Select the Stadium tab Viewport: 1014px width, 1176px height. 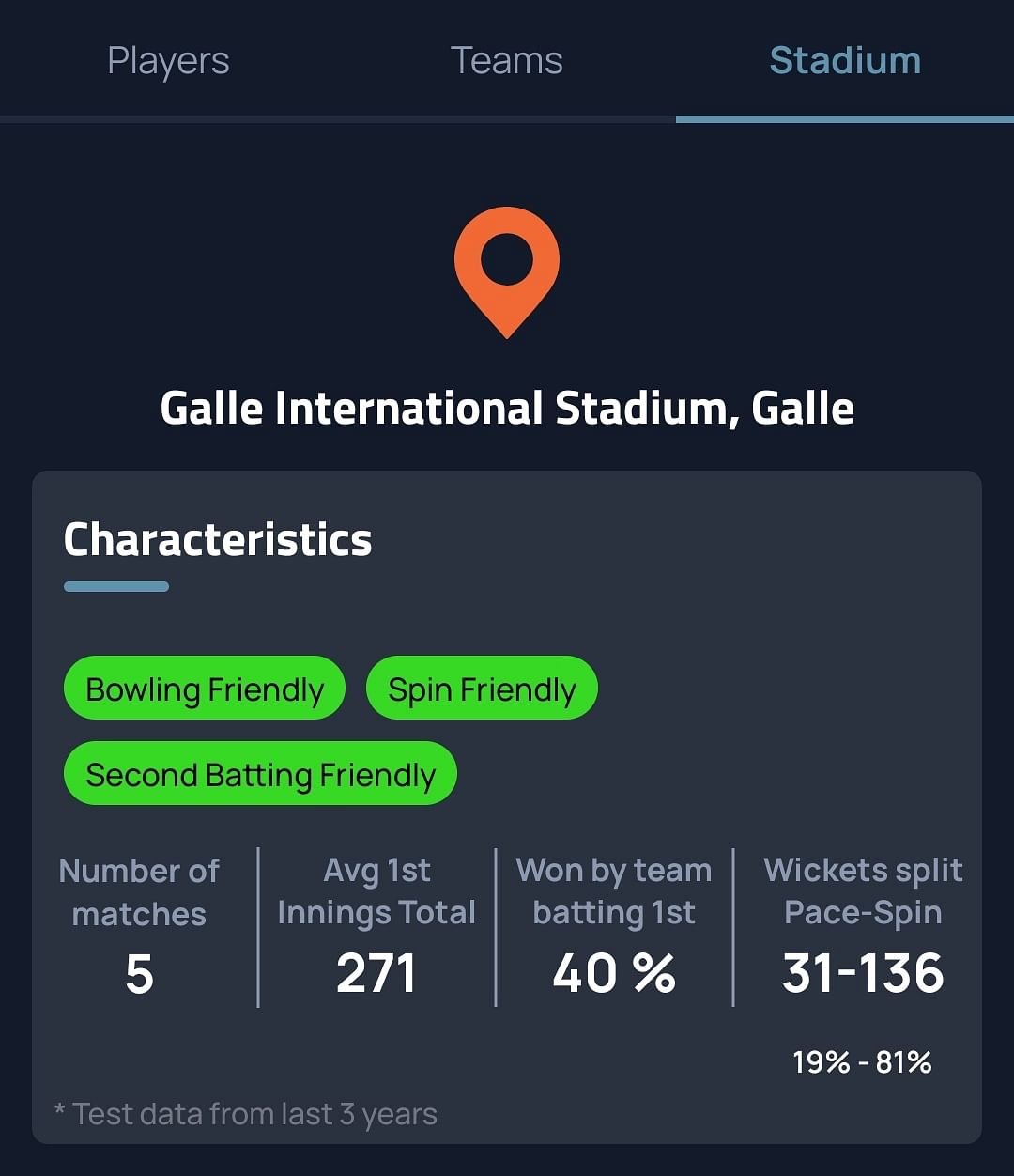pyautogui.click(x=845, y=61)
